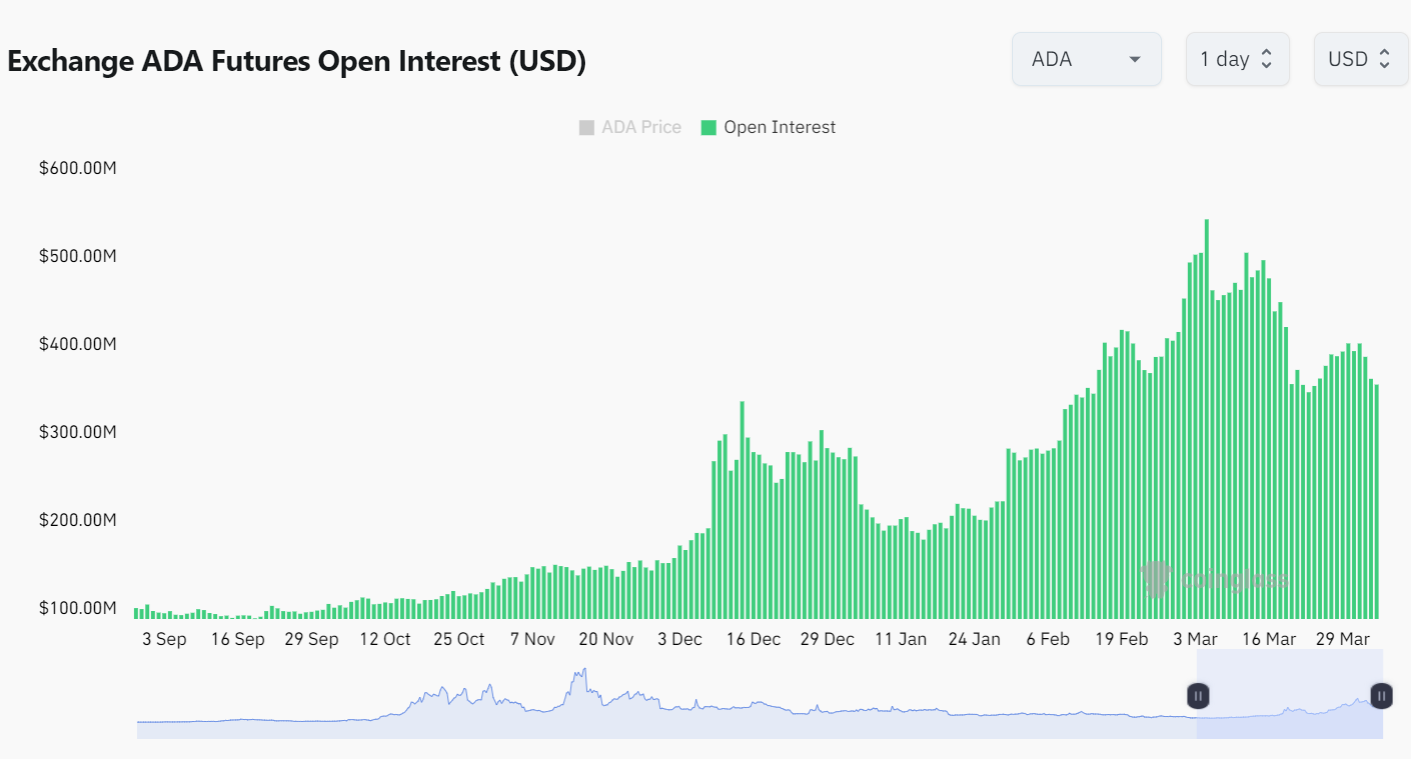Click the 29 Mar x-axis label
The height and width of the screenshot is (759, 1411).
point(1343,639)
